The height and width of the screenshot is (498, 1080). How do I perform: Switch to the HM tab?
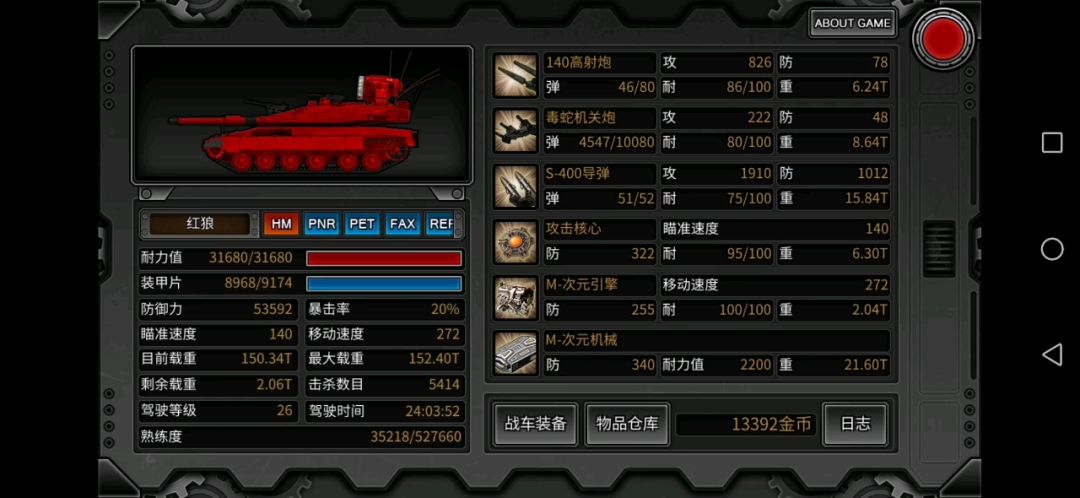point(281,224)
